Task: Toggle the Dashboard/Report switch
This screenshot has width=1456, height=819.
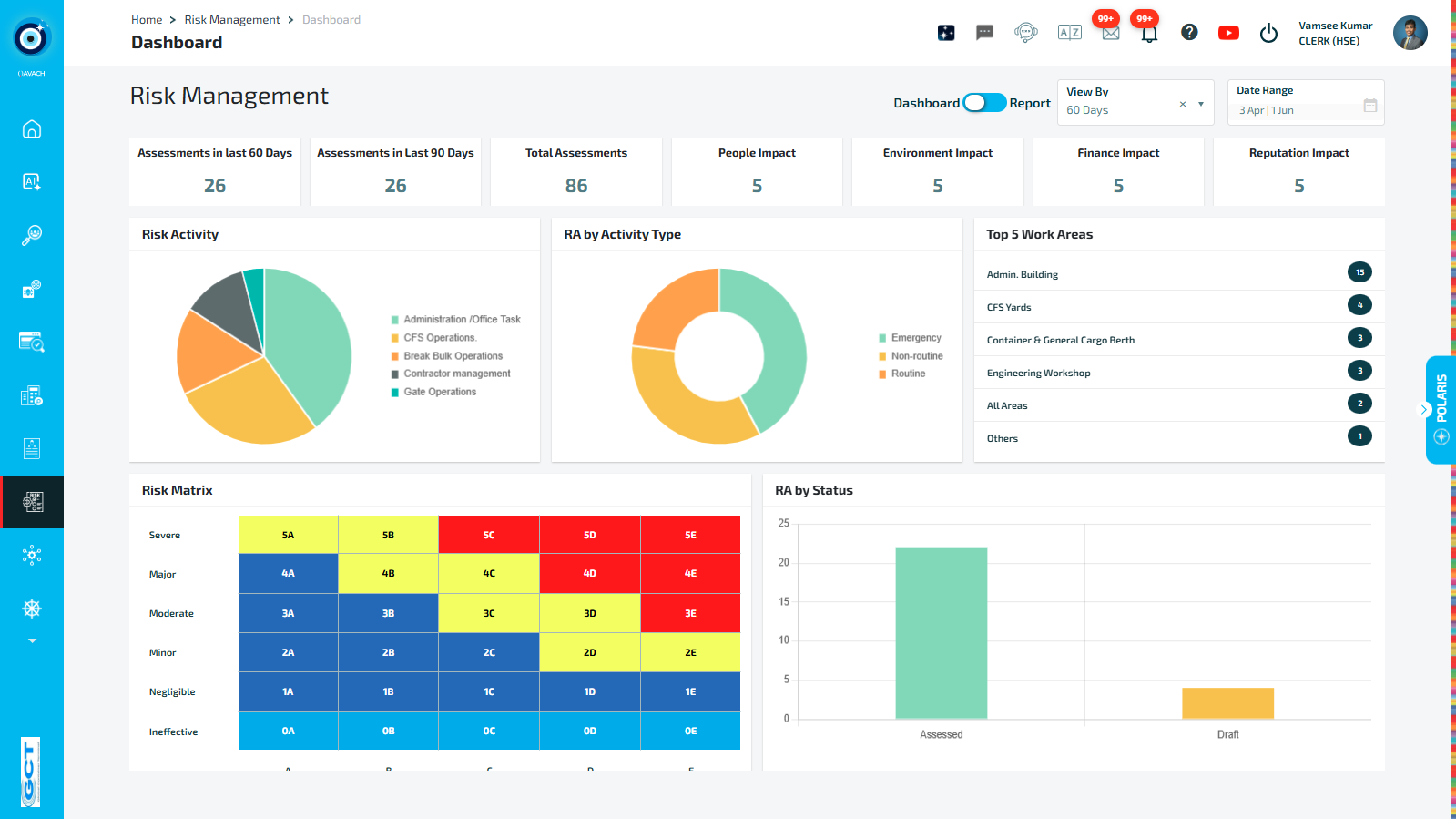Action: pyautogui.click(x=984, y=103)
